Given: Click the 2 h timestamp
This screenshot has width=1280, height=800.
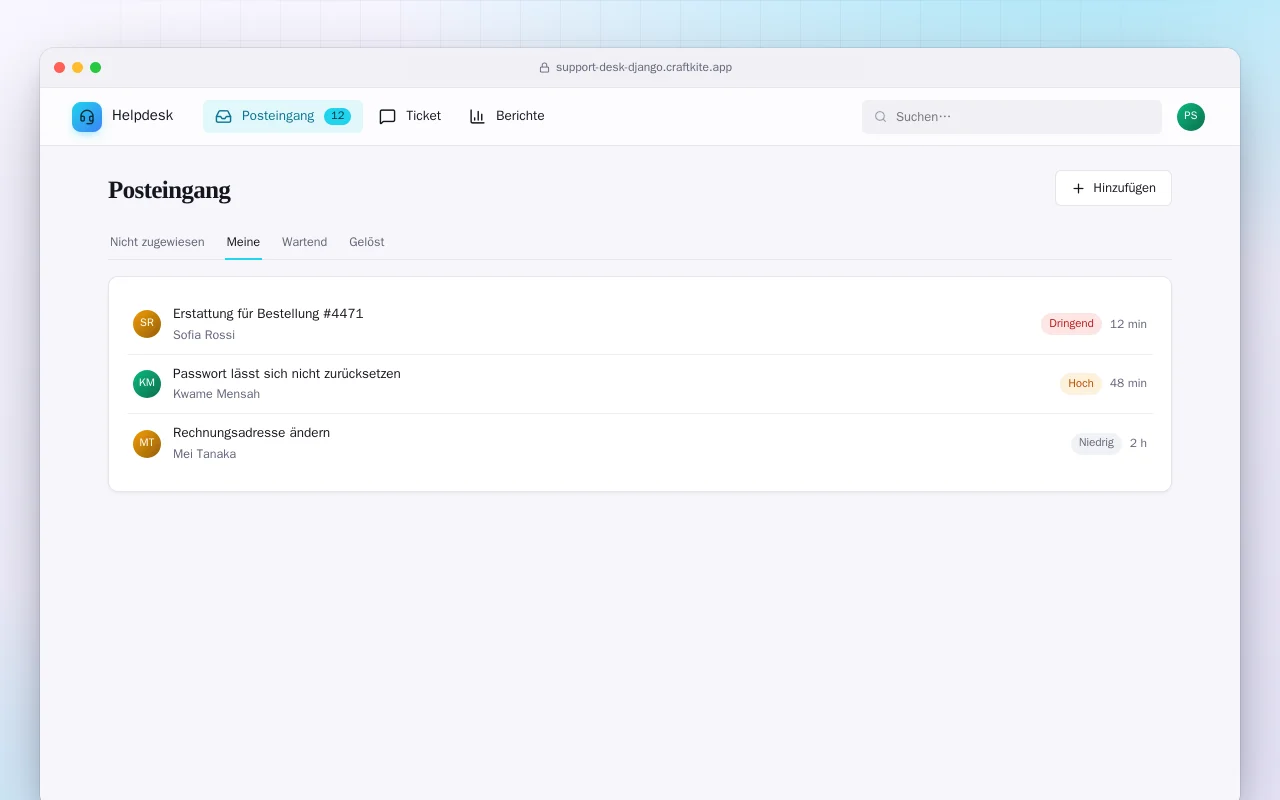Looking at the screenshot, I should pos(1138,443).
